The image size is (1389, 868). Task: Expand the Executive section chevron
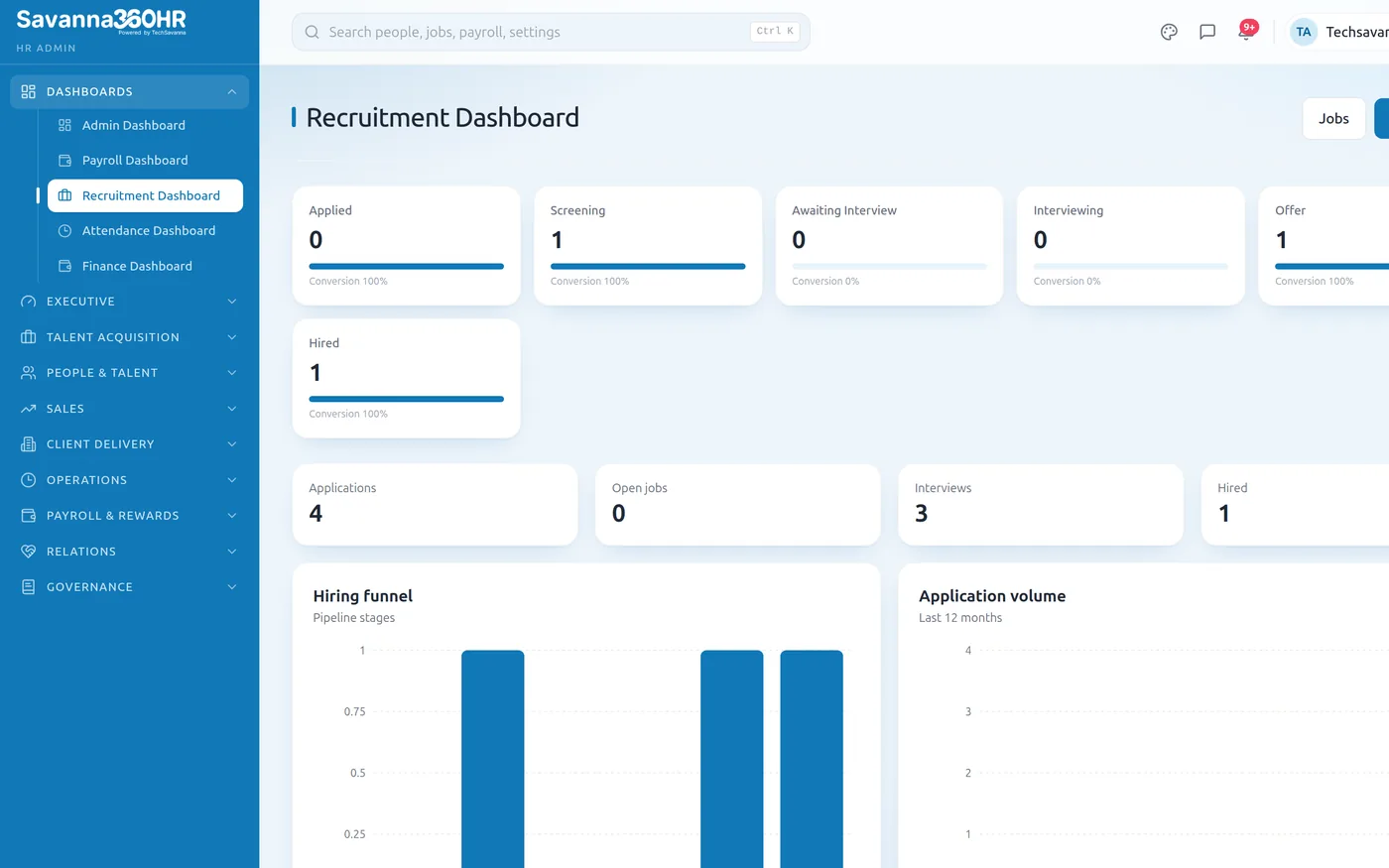tap(231, 302)
